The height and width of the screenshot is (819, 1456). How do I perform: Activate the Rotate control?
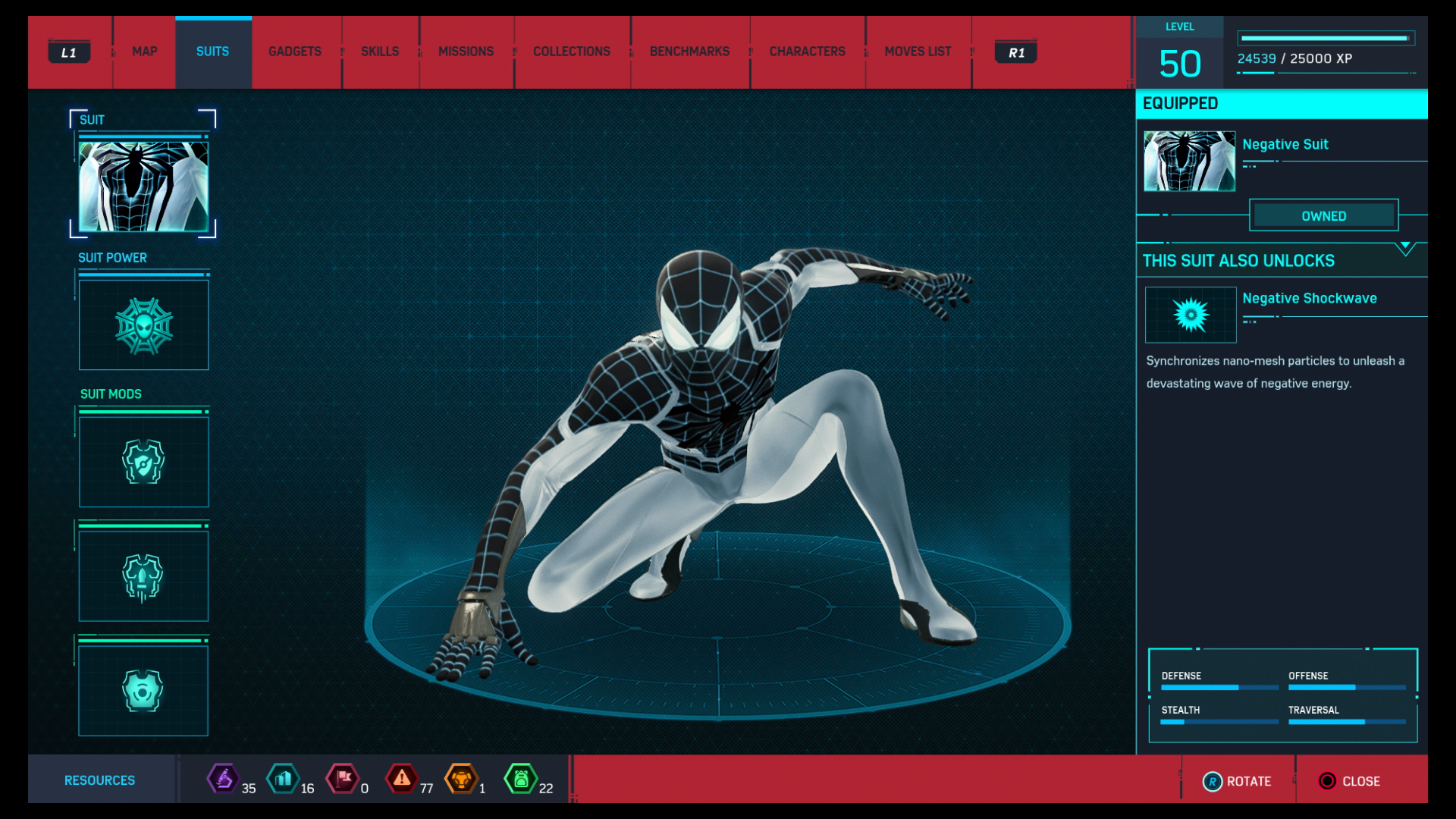pos(1238,780)
